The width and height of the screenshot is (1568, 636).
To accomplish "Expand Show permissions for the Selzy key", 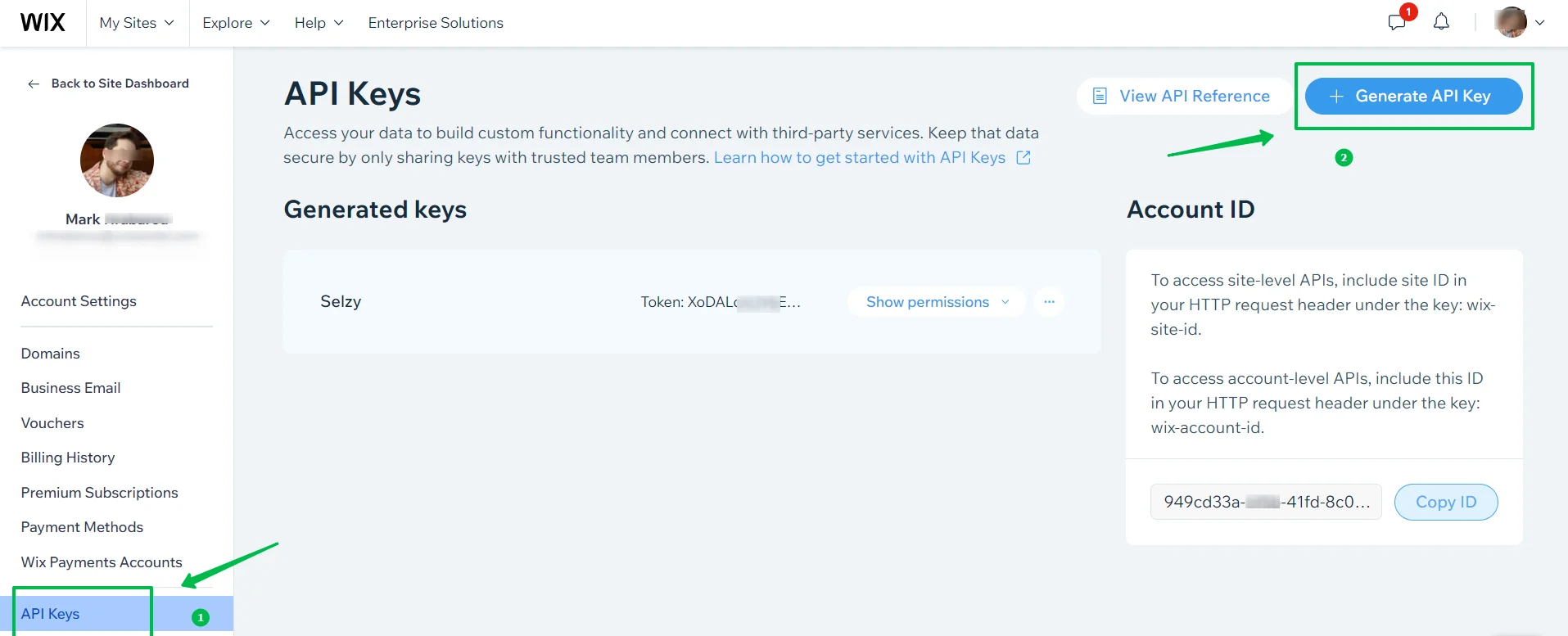I will tap(935, 301).
